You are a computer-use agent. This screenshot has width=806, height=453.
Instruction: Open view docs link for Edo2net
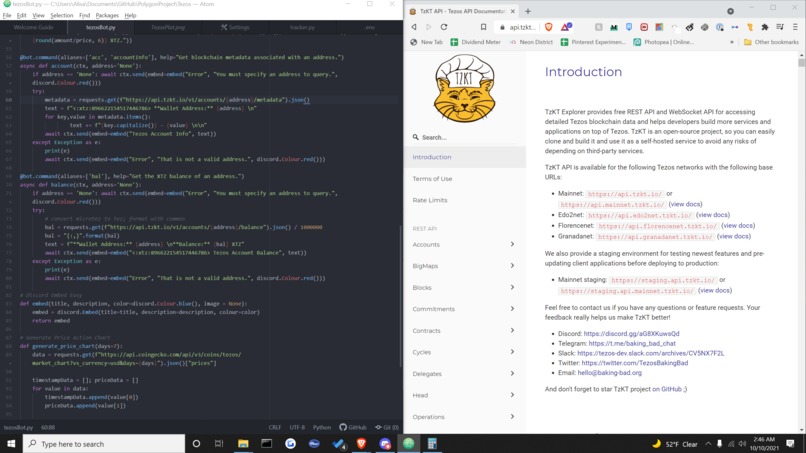713,215
